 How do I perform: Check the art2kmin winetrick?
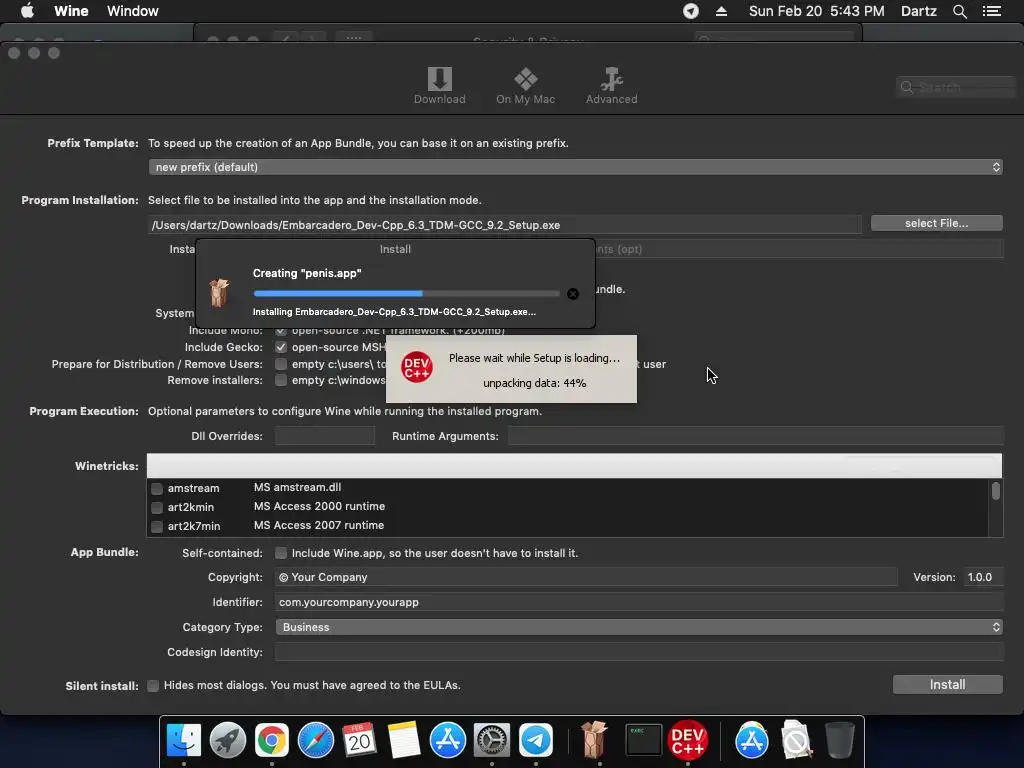pos(157,507)
